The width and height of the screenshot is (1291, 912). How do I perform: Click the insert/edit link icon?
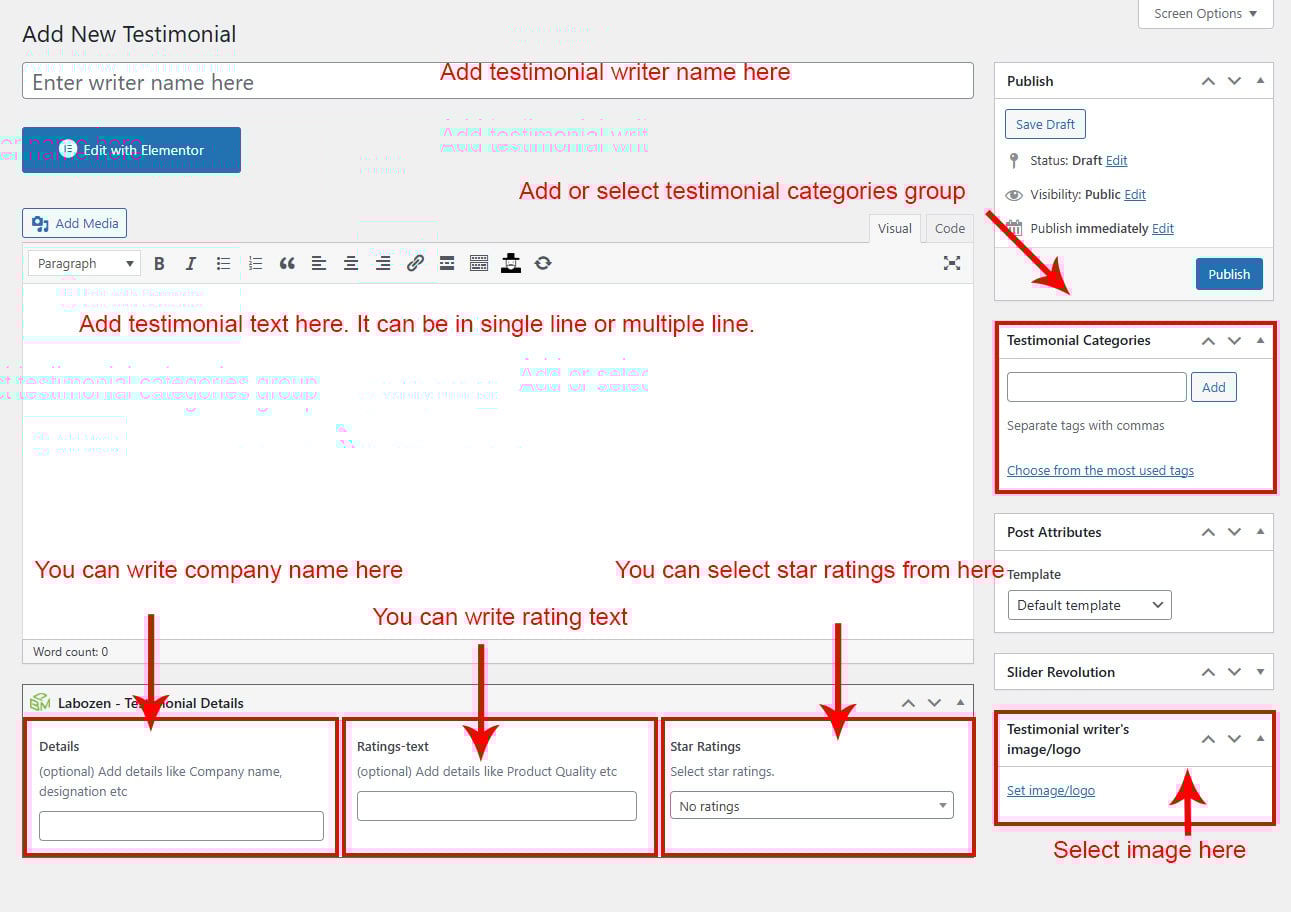415,263
